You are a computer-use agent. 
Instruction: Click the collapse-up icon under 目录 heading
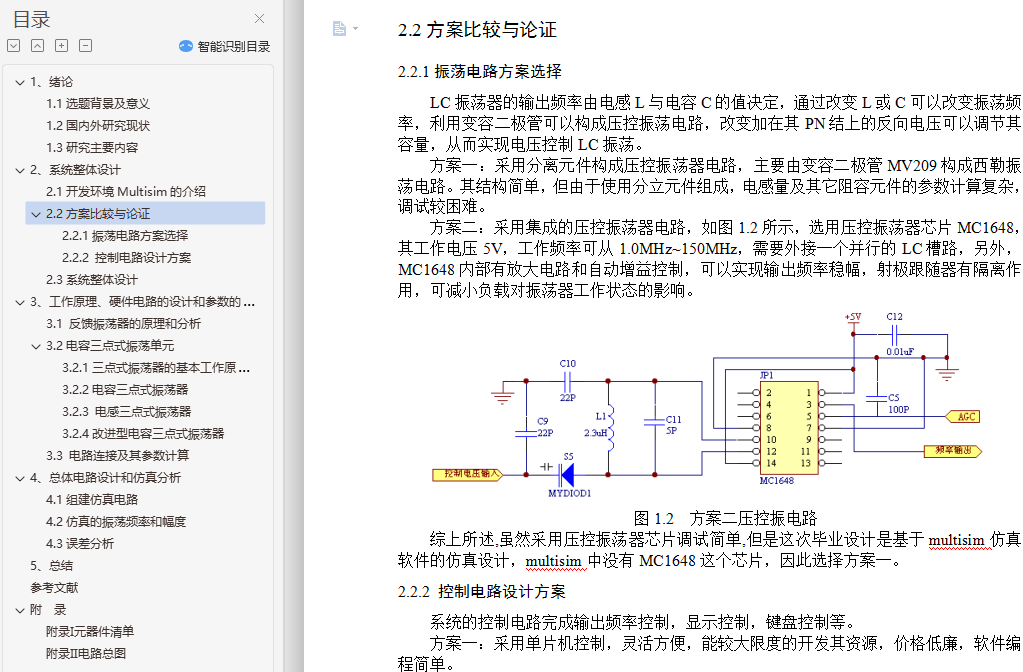38,46
